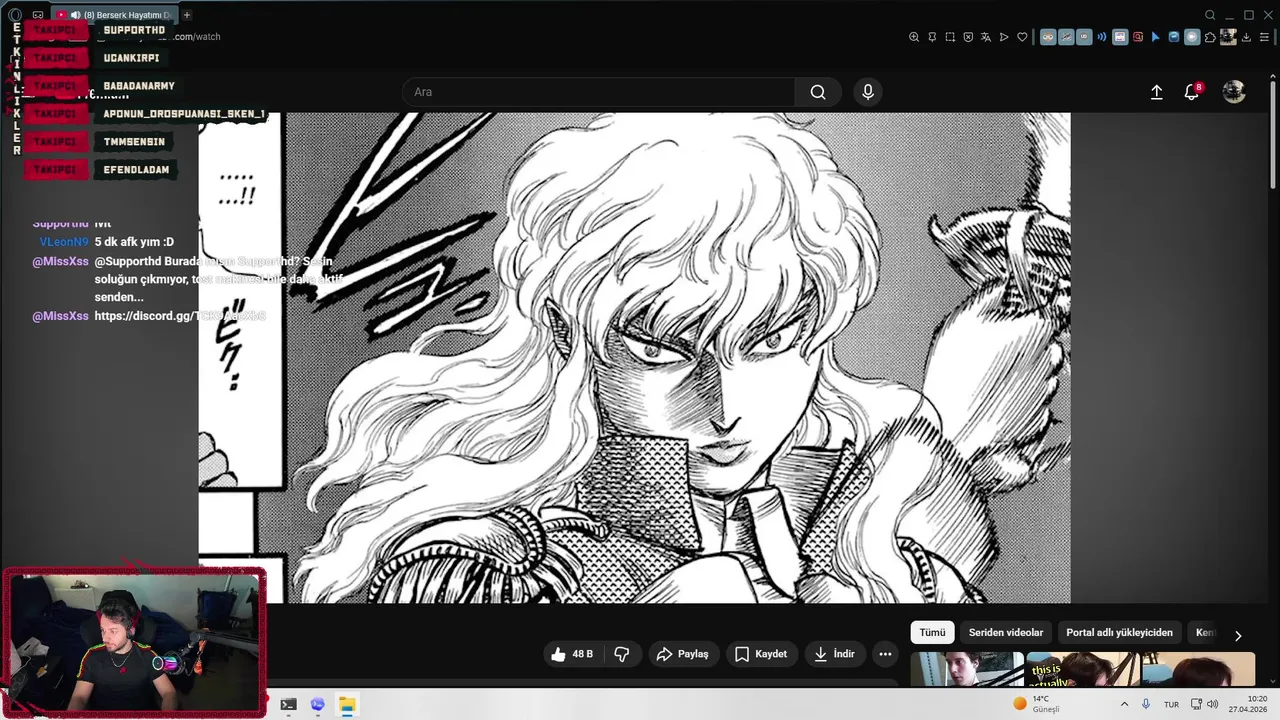This screenshot has width=1280, height=720.
Task: Open the volume speaker tray icon
Action: click(1213, 704)
